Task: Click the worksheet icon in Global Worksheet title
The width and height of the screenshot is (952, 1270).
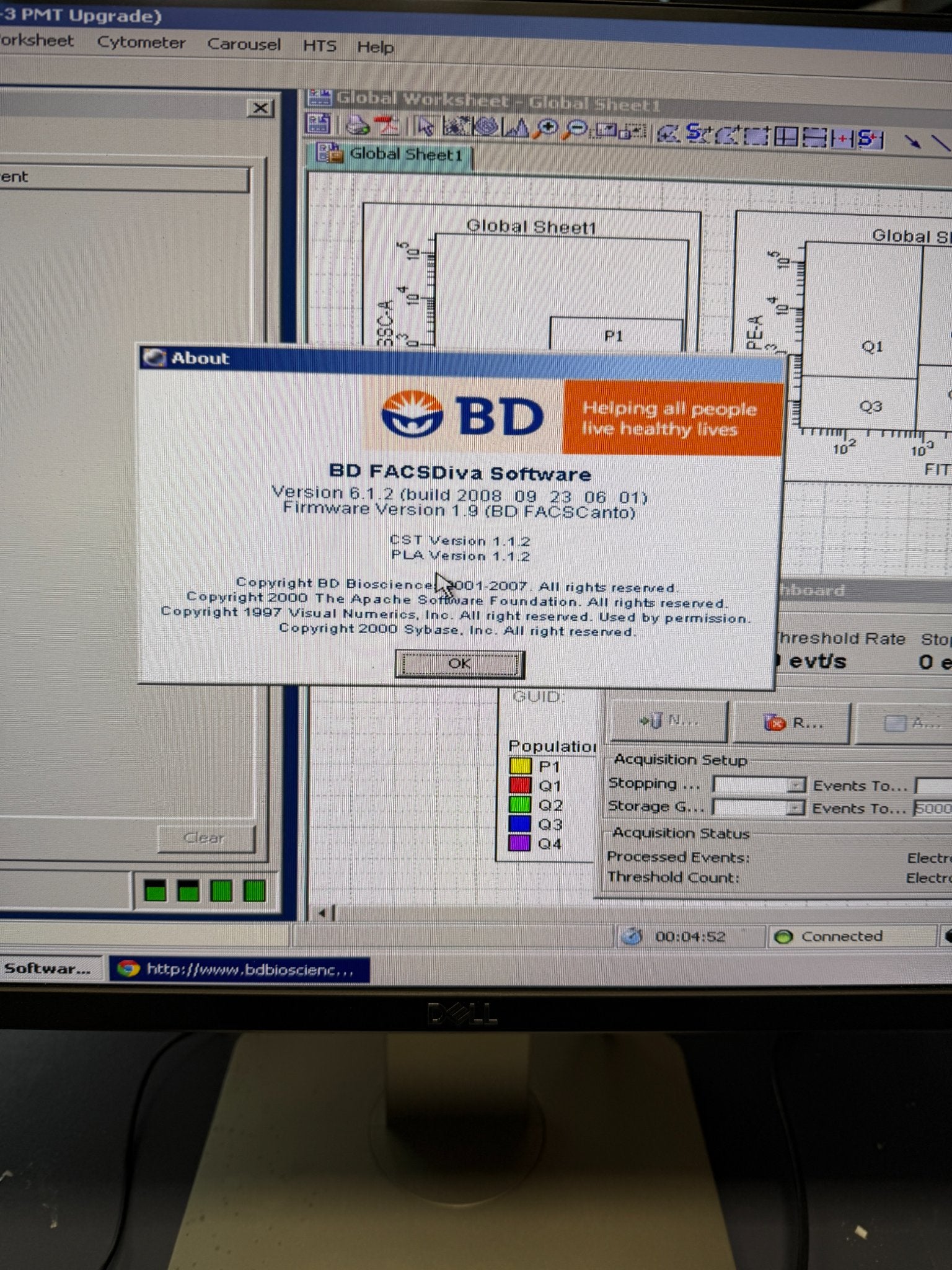Action: tap(319, 97)
